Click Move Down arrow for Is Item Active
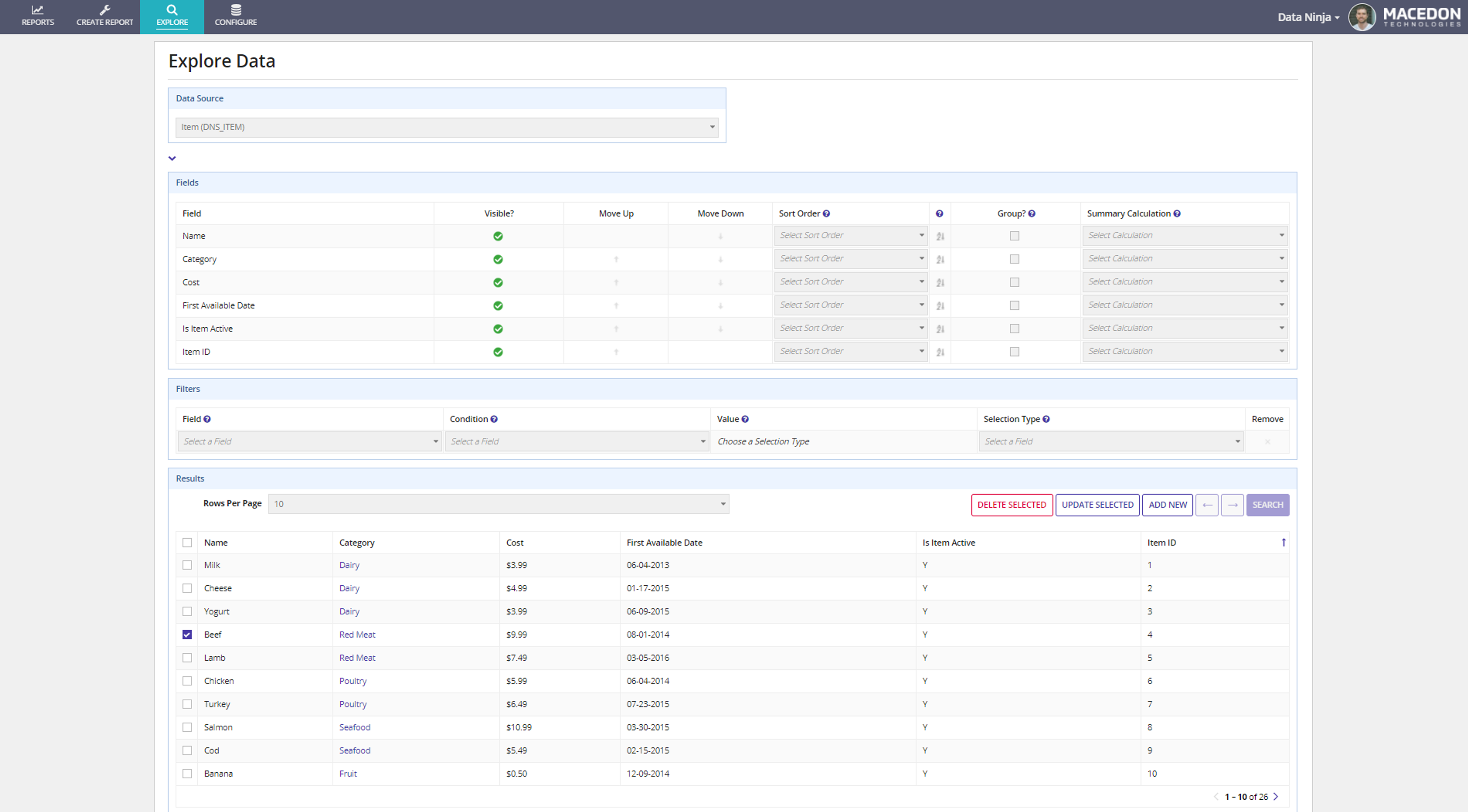 (720, 329)
